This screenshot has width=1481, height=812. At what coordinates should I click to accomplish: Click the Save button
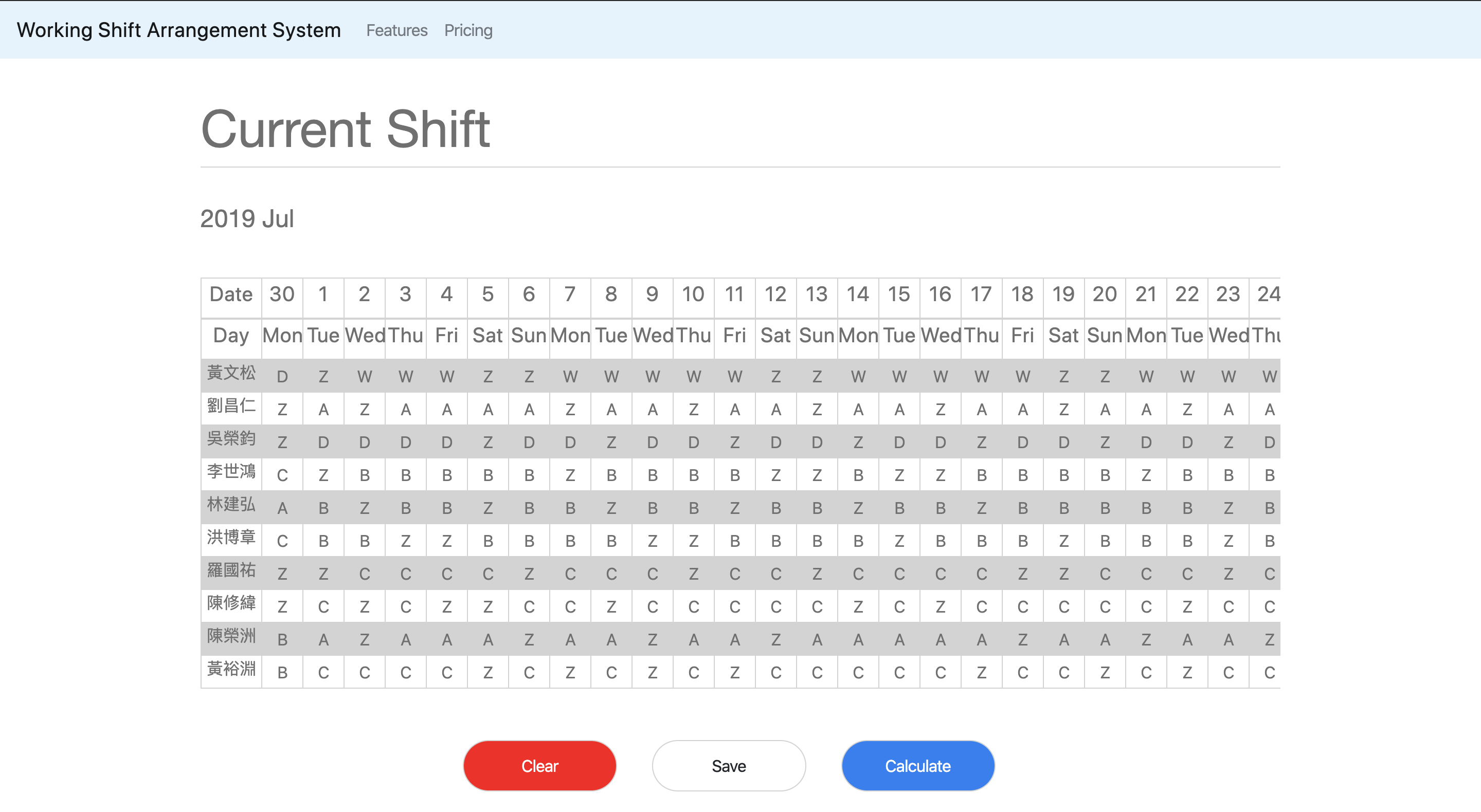(x=729, y=765)
